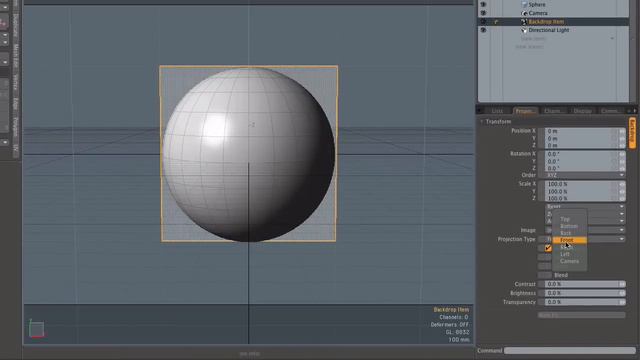Click the vertical orange Backdrop tab
The width and height of the screenshot is (640, 360).
coord(632,133)
